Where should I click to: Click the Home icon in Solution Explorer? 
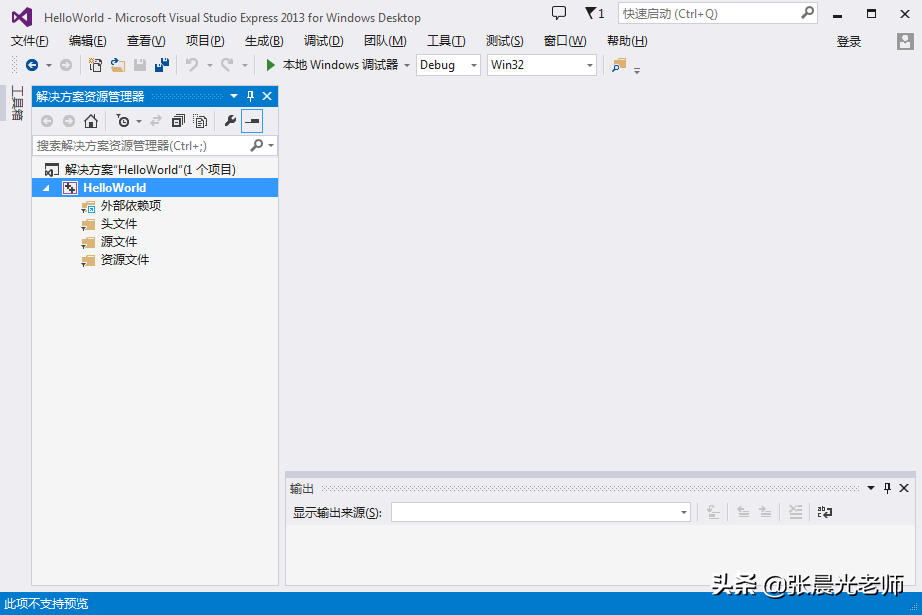tap(91, 121)
